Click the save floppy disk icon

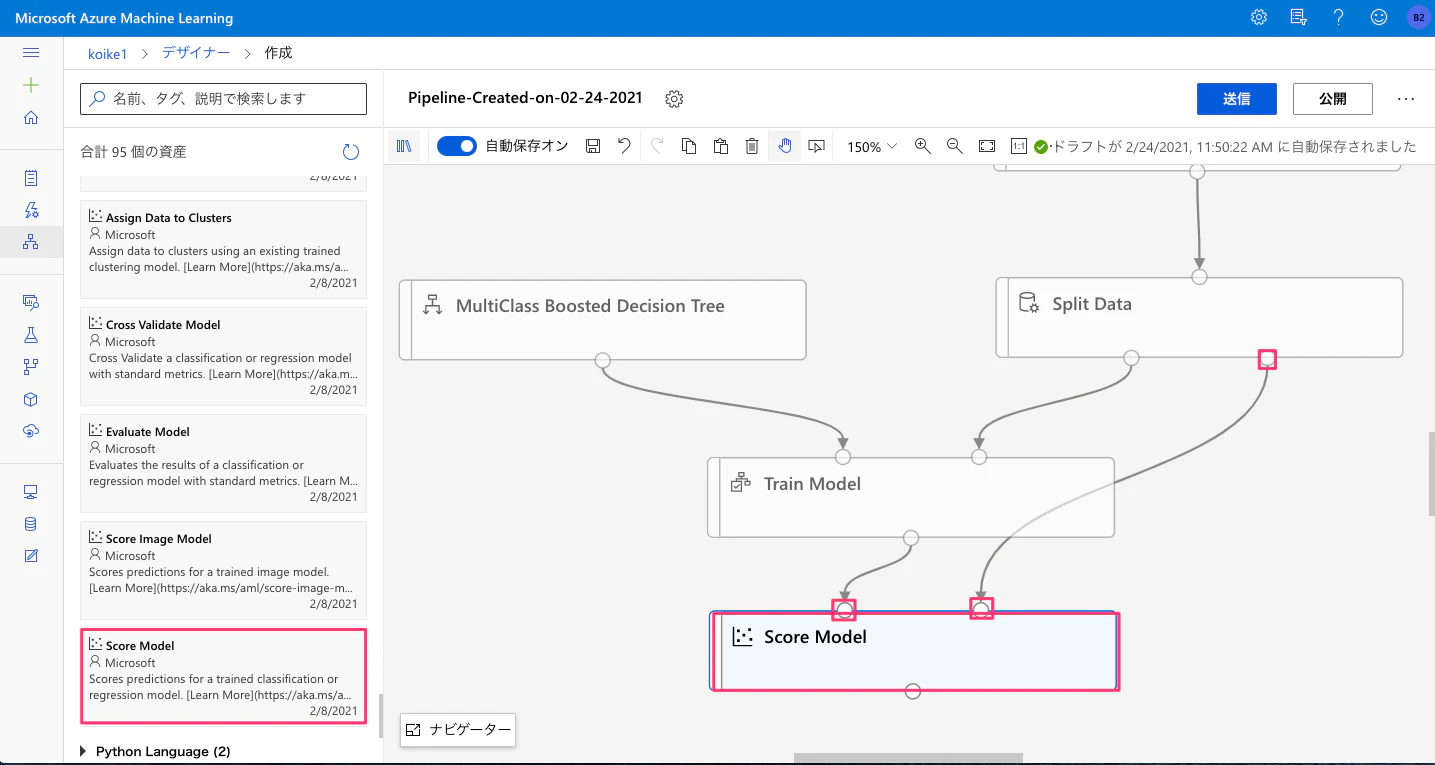coord(593,147)
